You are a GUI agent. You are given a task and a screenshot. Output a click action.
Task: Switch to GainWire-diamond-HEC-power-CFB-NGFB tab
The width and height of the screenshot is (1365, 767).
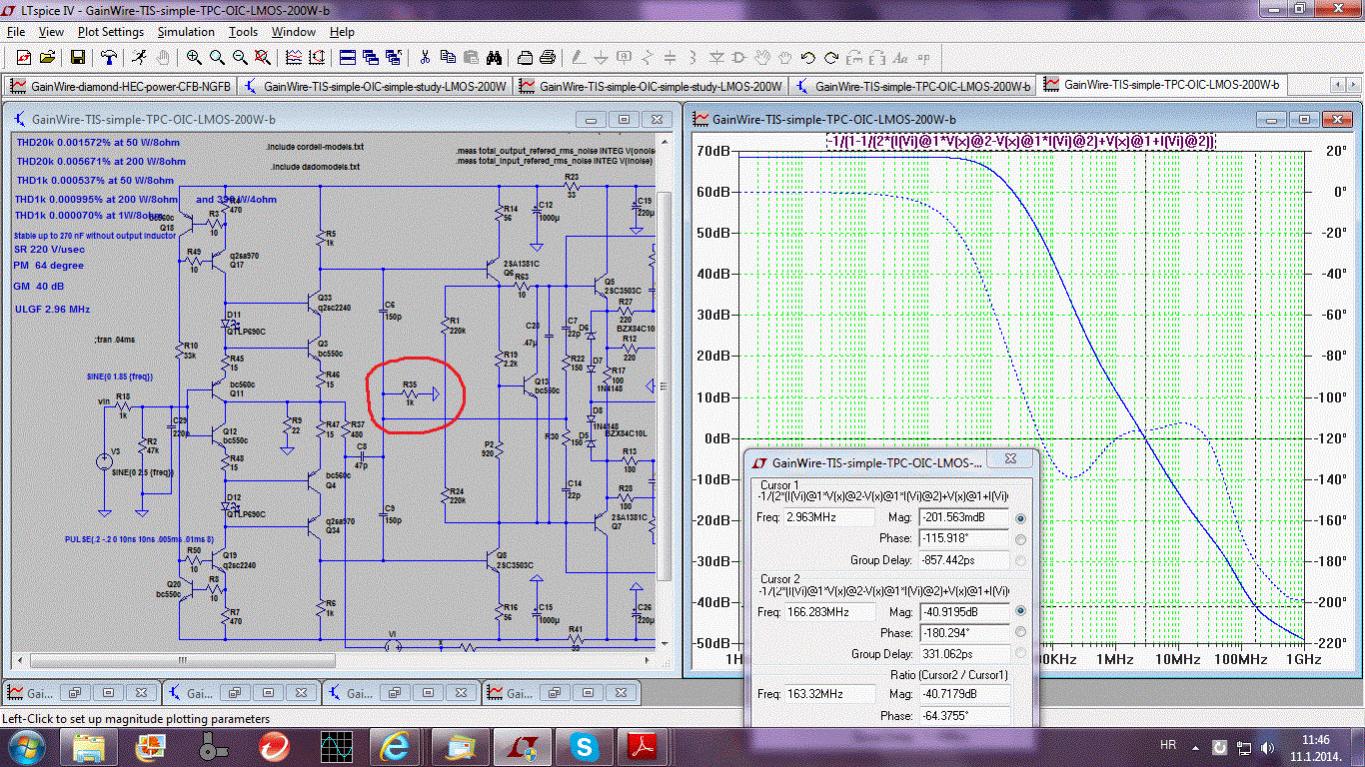tap(121, 86)
